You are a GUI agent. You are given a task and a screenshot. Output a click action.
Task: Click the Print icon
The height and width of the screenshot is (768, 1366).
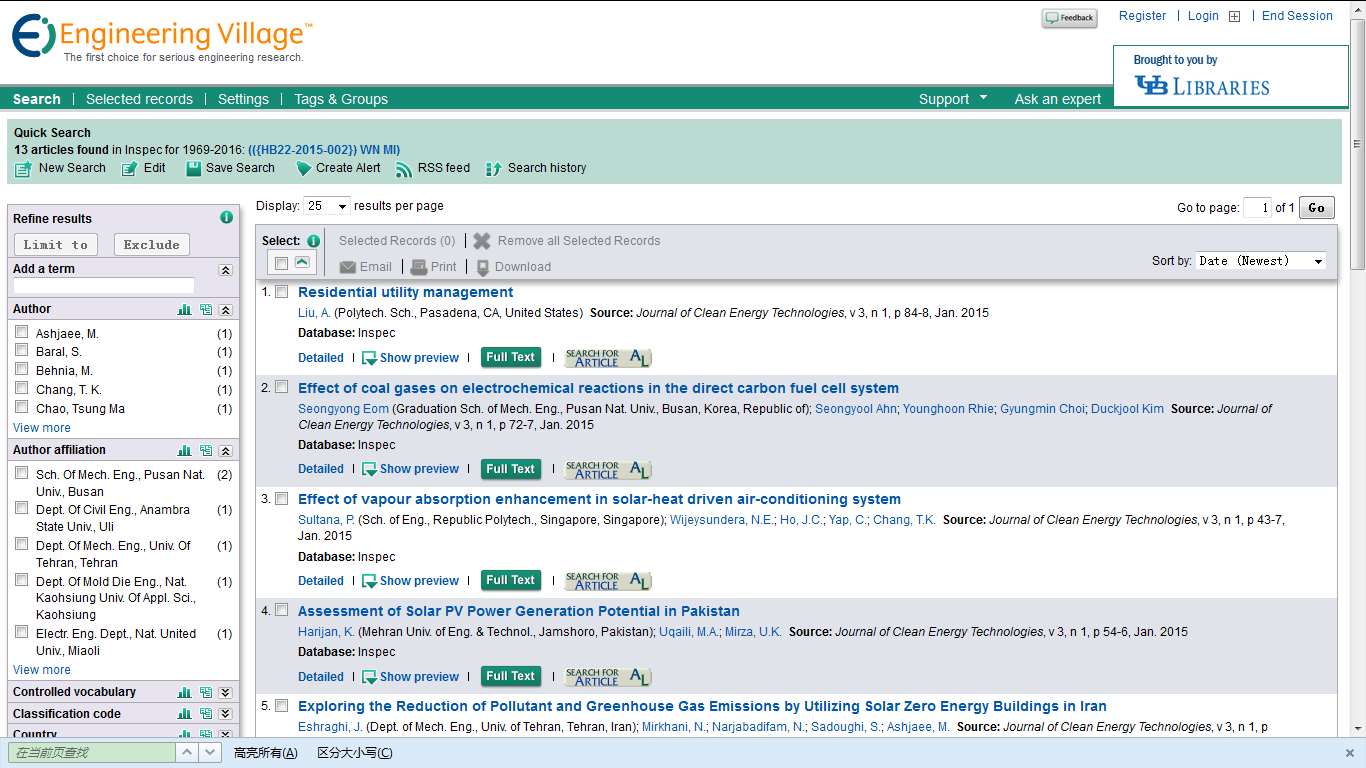420,267
